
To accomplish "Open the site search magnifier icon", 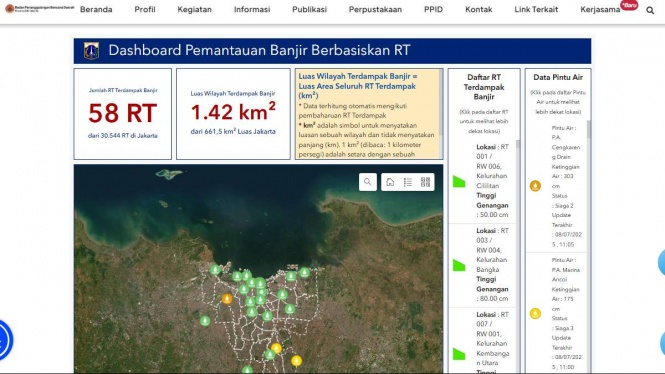I will tap(650, 11).
